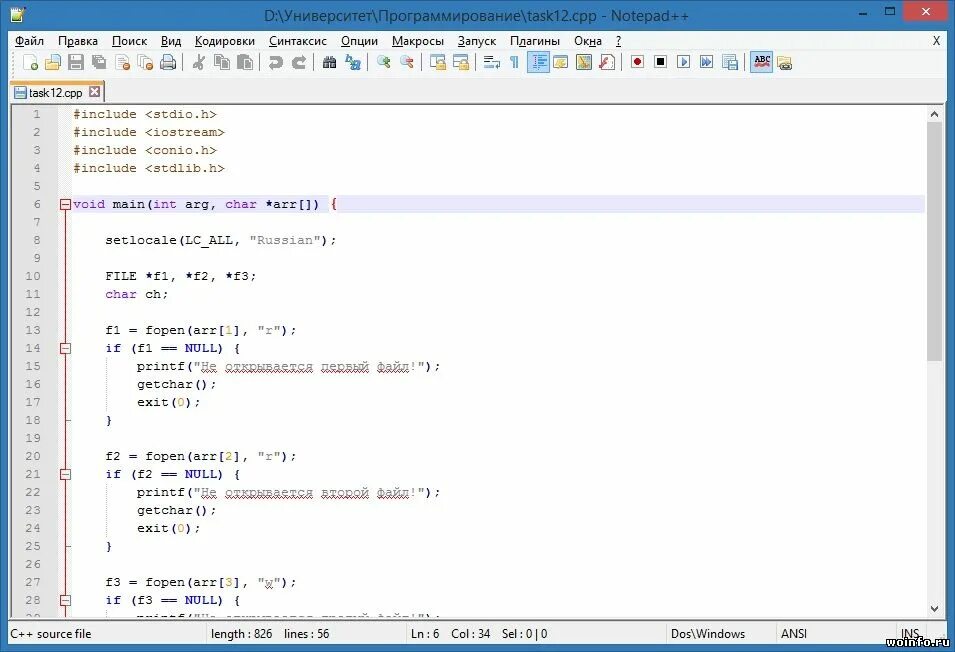Image resolution: width=955 pixels, height=652 pixels.
Task: Cut selection with the scissors icon
Action: point(199,62)
